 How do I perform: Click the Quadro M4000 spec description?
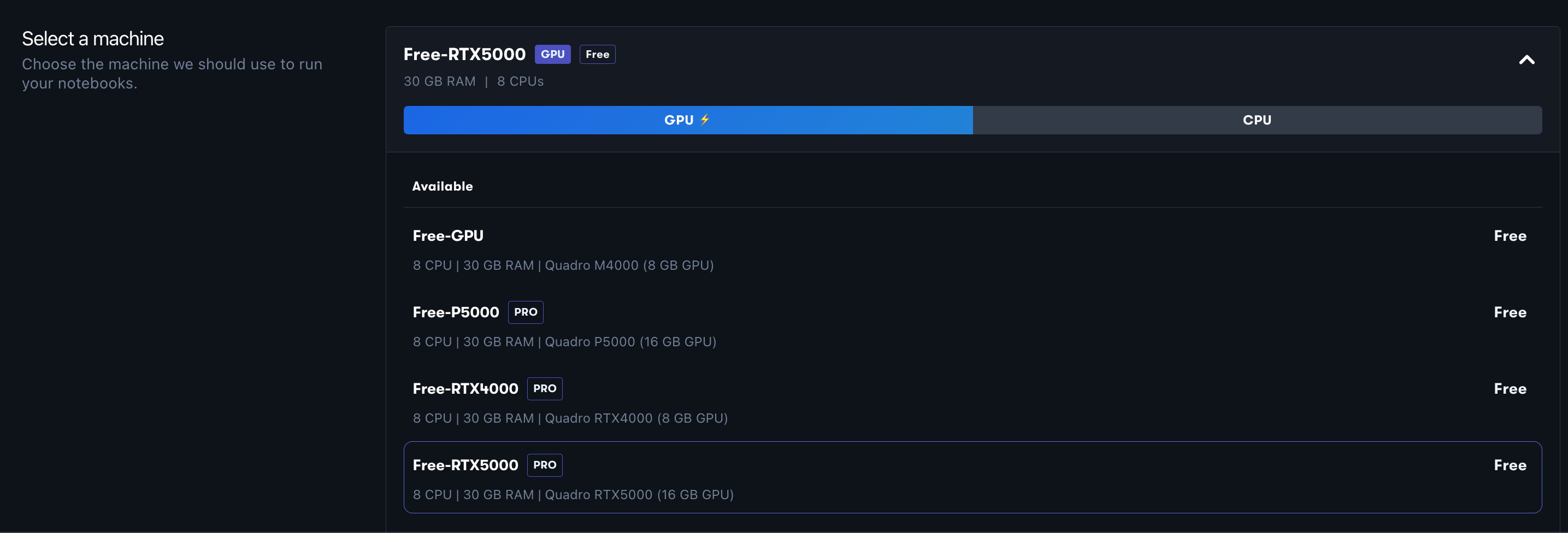[562, 265]
